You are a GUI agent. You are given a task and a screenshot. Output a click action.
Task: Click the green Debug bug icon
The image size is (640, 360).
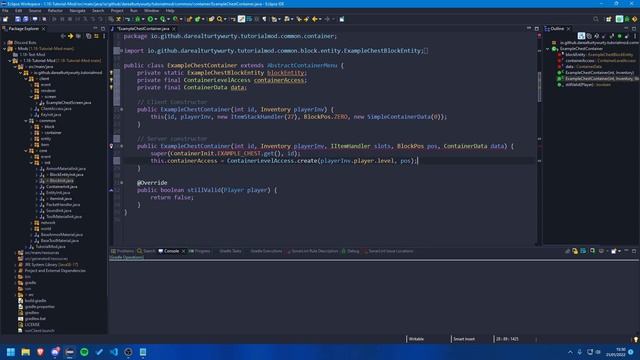click(138, 19)
